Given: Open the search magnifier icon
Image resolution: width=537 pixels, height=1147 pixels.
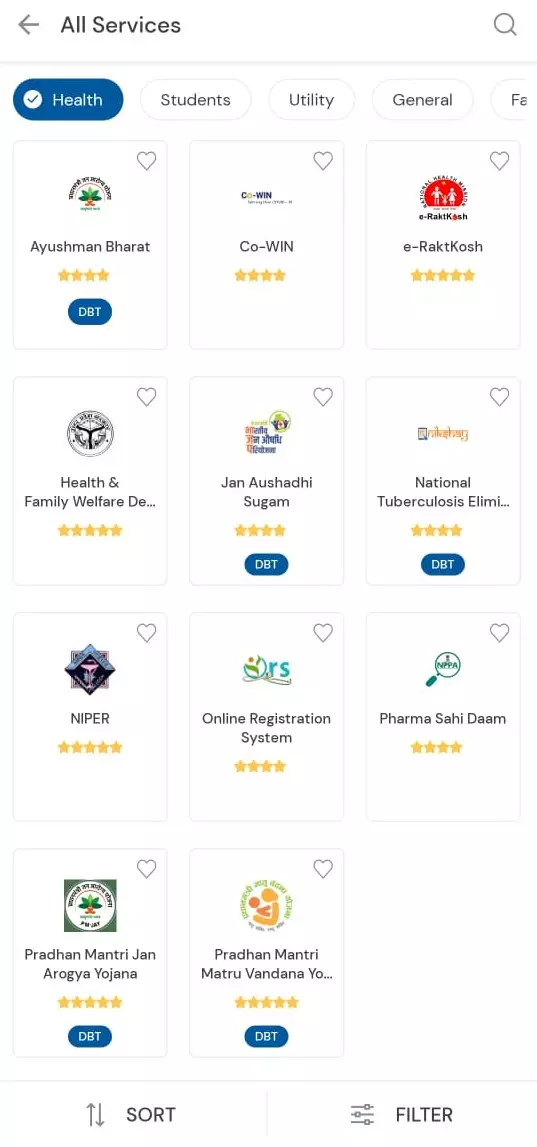Looking at the screenshot, I should coord(505,25).
